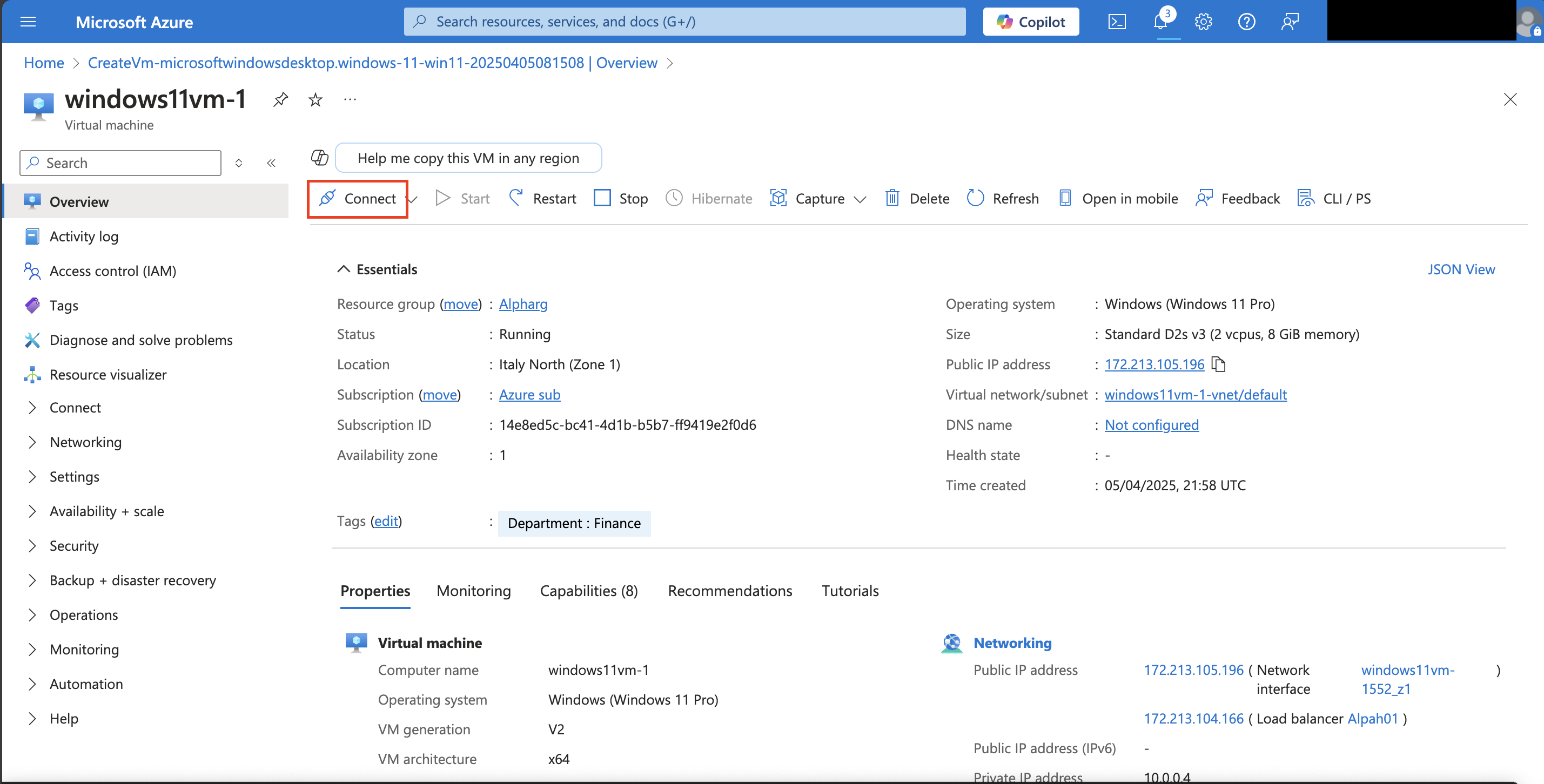Click Open in mobile
This screenshot has width=1544, height=784.
(1118, 198)
